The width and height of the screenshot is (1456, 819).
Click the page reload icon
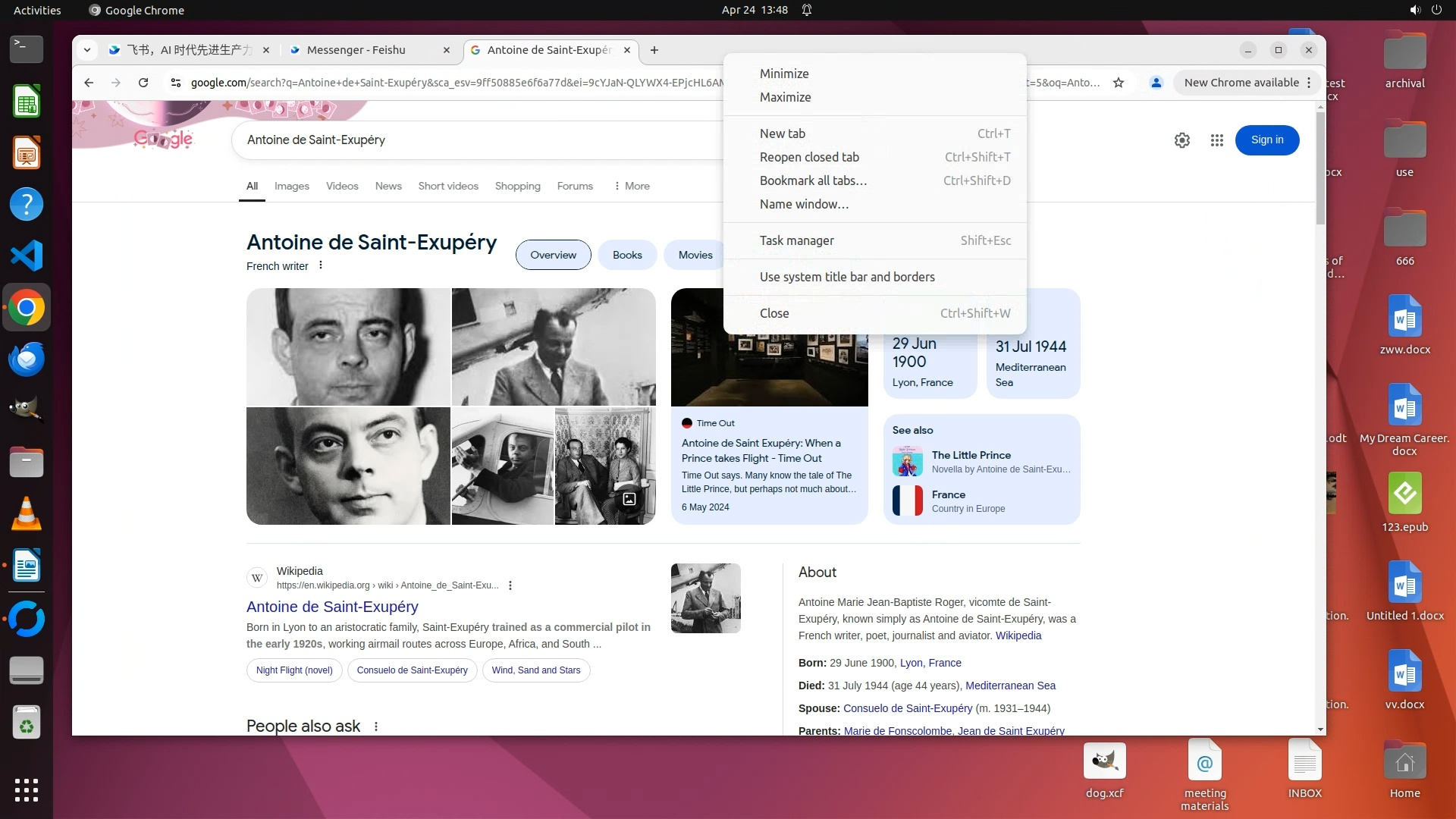[x=143, y=83]
